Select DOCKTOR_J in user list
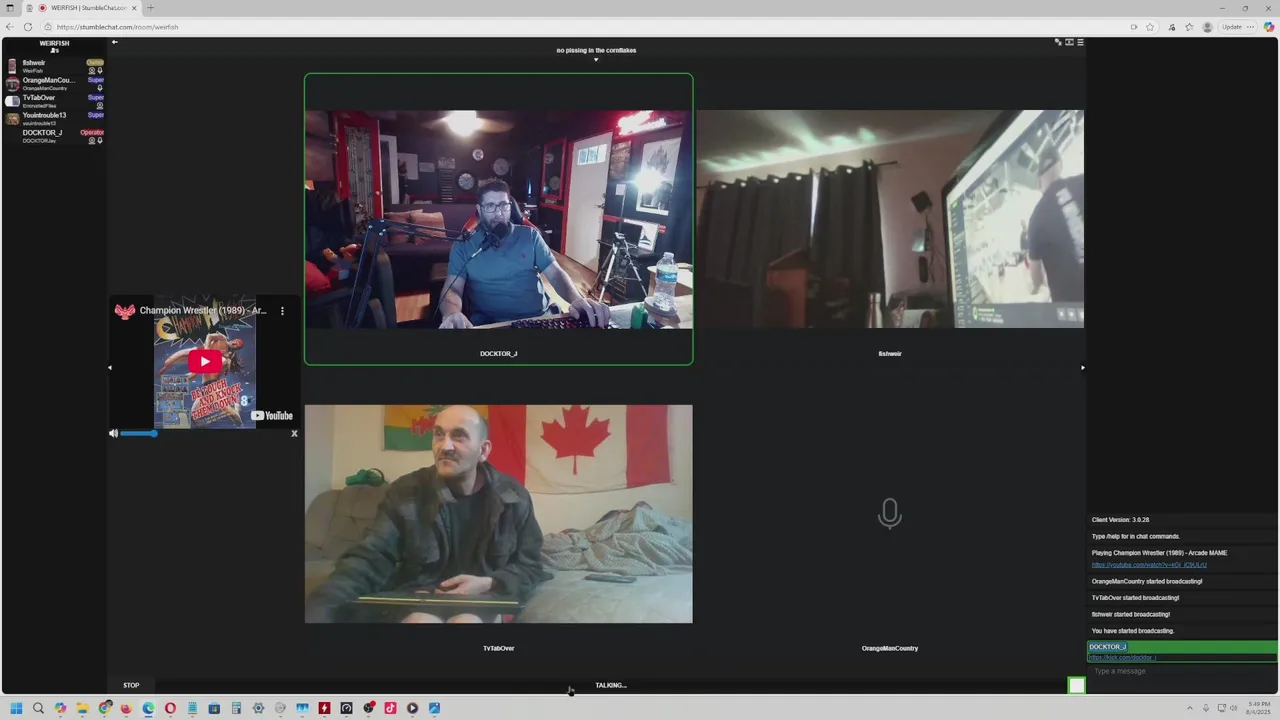 [54, 136]
